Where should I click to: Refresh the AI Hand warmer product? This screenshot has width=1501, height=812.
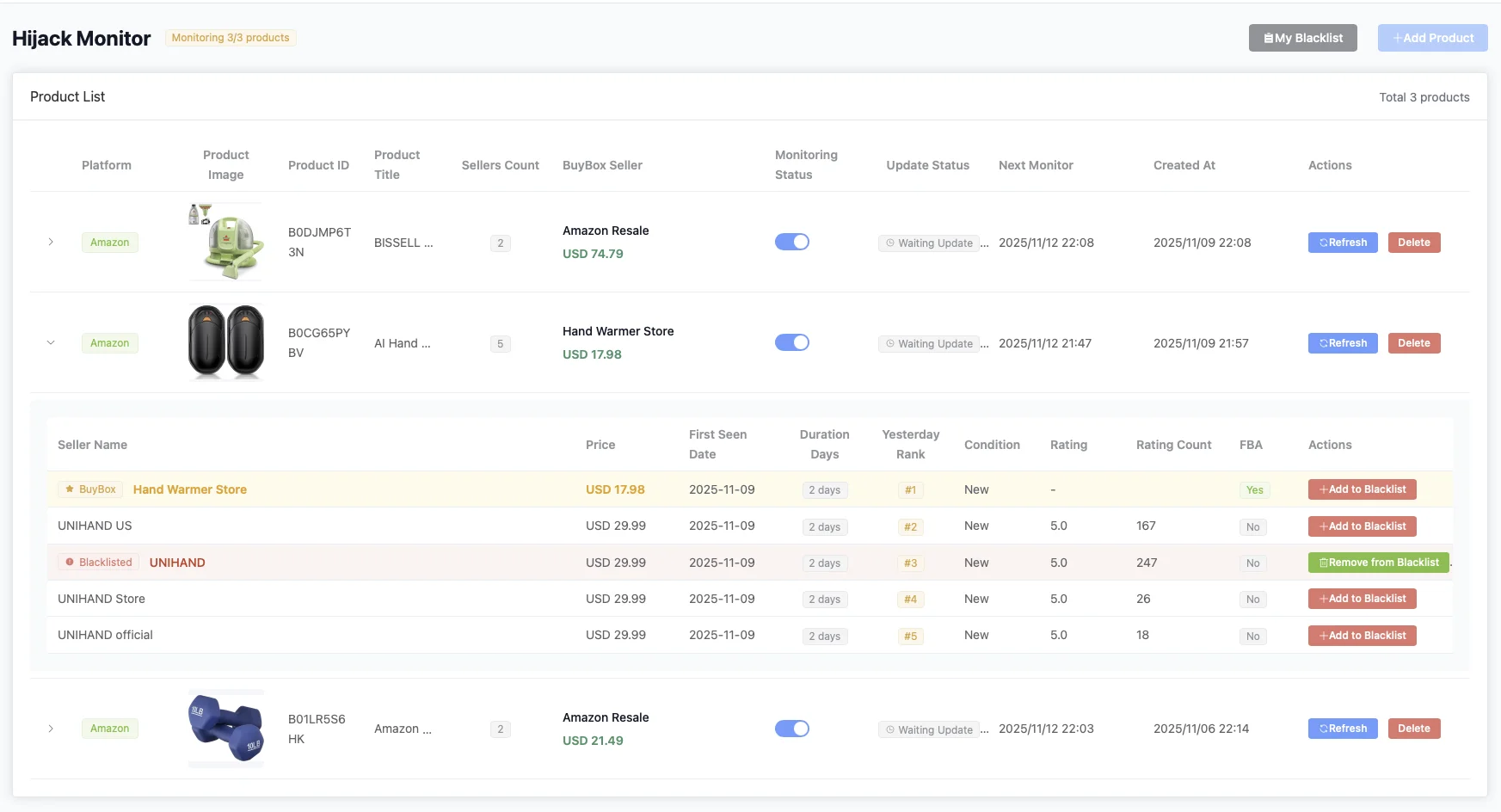[1343, 343]
